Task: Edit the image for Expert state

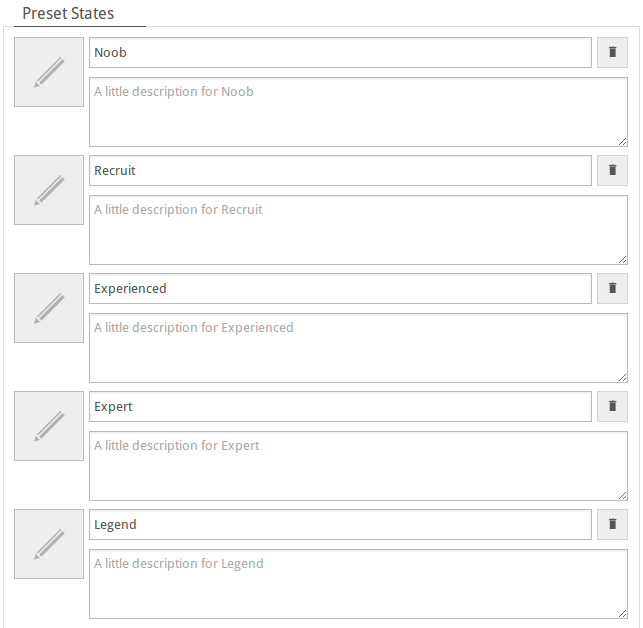Action: point(49,426)
